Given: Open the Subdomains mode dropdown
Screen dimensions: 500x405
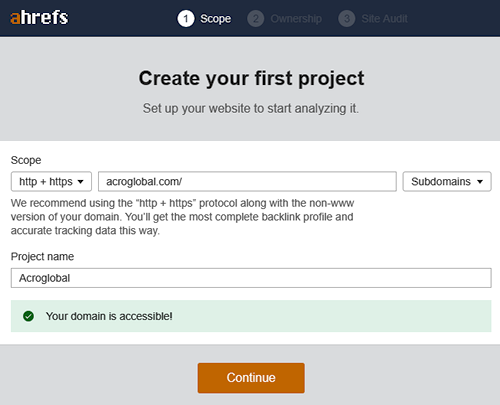Looking at the screenshot, I should [447, 181].
